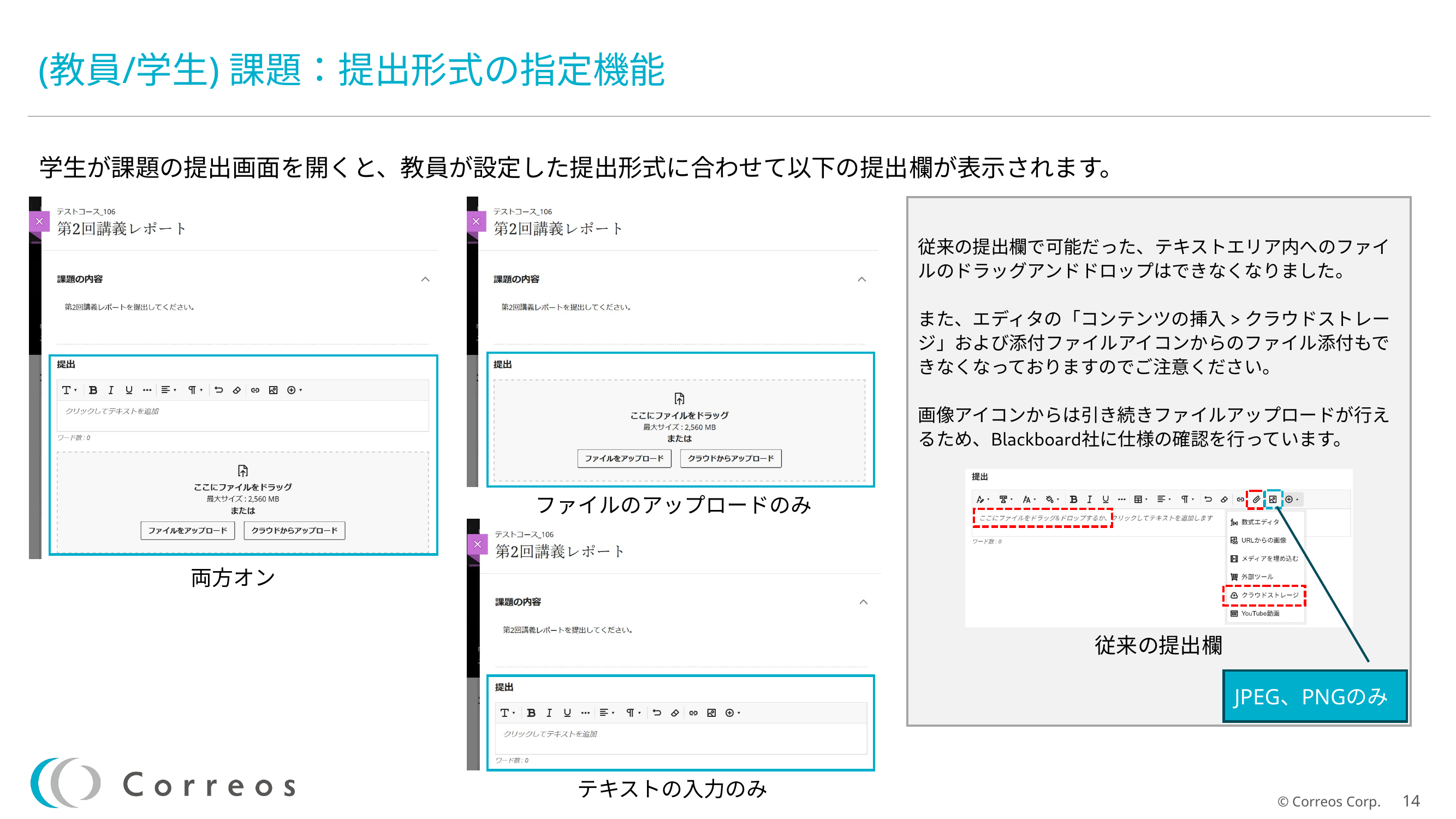Click the eraser icon in テキストの入力のみ toolbar
This screenshot has width=1456, height=819.
pyautogui.click(x=675, y=713)
